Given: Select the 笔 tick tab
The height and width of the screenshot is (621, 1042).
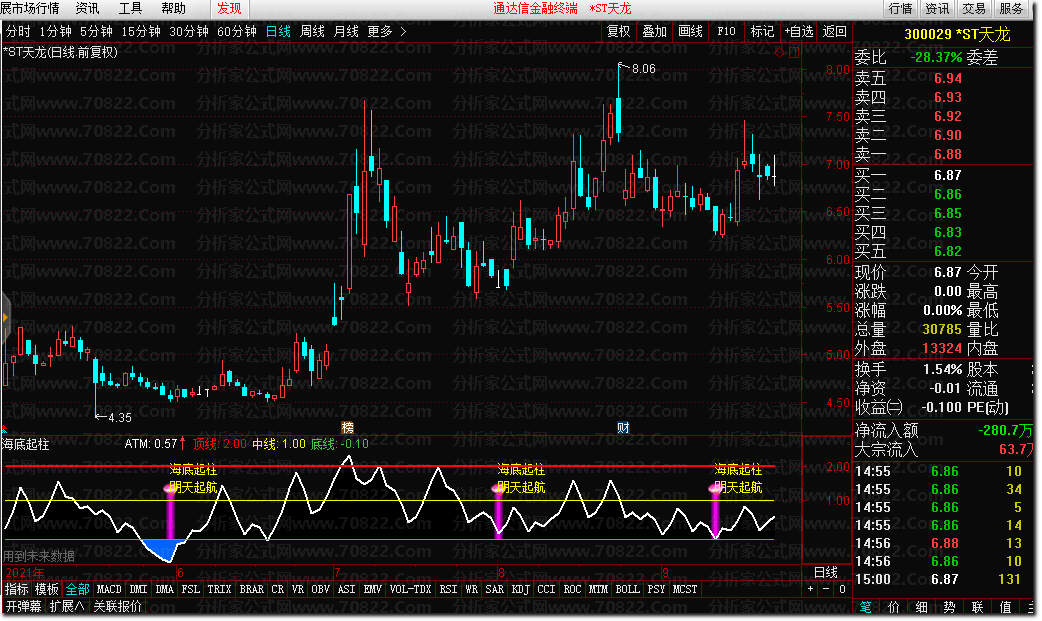Looking at the screenshot, I should [866, 607].
